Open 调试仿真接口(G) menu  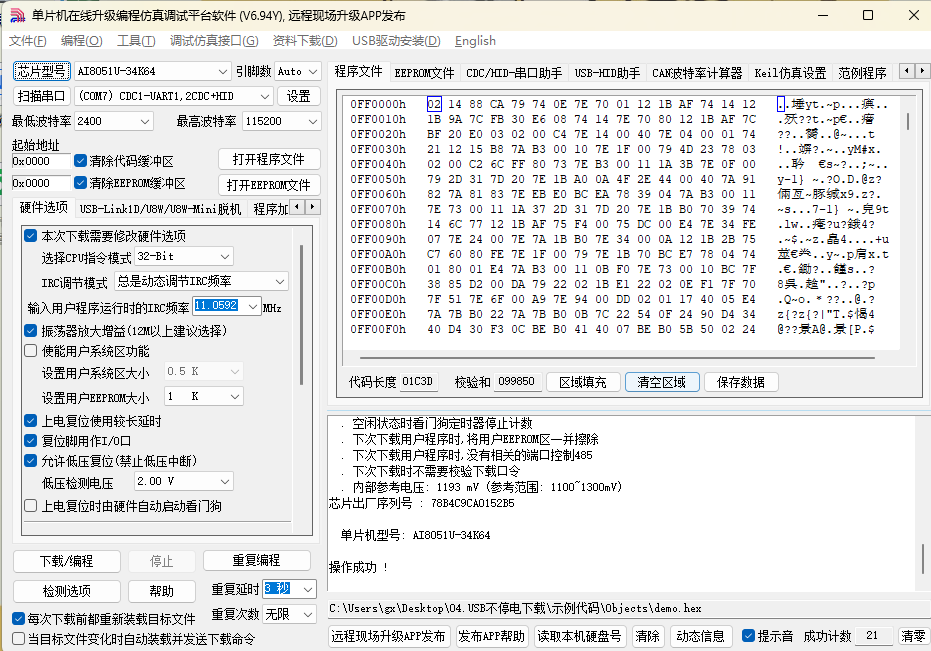(x=214, y=41)
